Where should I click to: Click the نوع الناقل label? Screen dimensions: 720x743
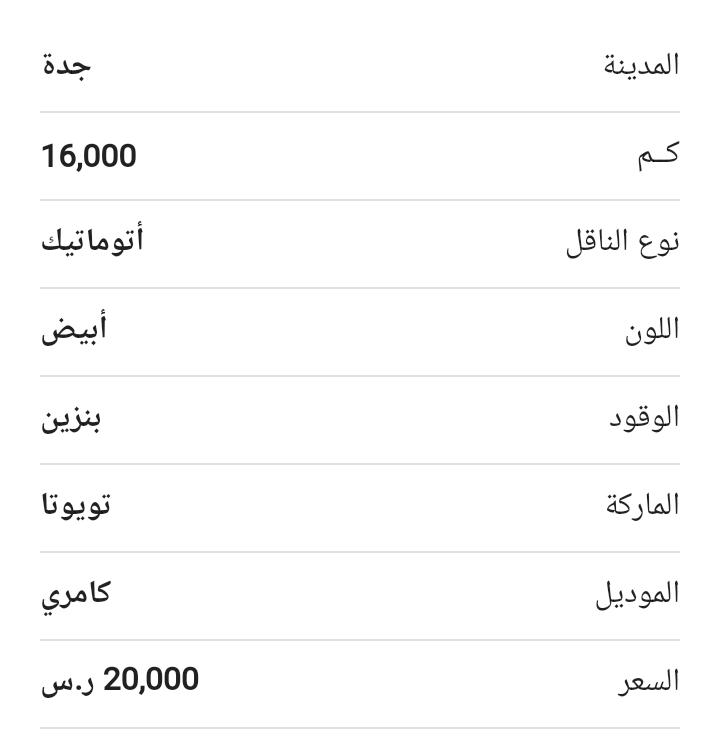coord(623,243)
